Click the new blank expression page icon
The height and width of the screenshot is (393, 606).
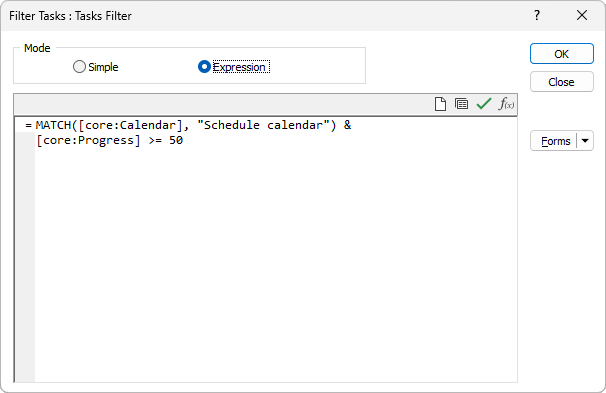click(440, 104)
